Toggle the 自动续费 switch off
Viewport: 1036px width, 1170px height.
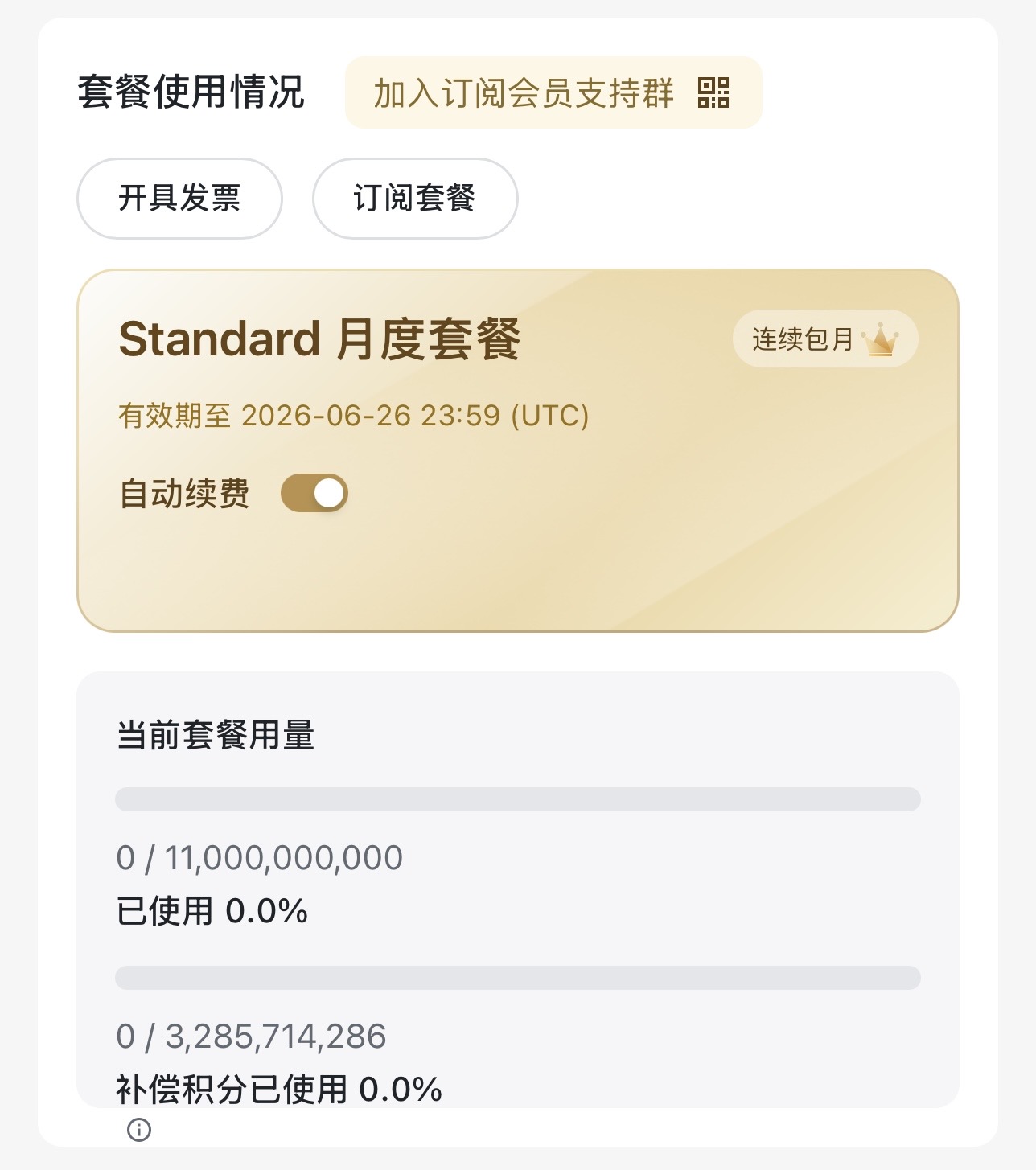coord(314,493)
